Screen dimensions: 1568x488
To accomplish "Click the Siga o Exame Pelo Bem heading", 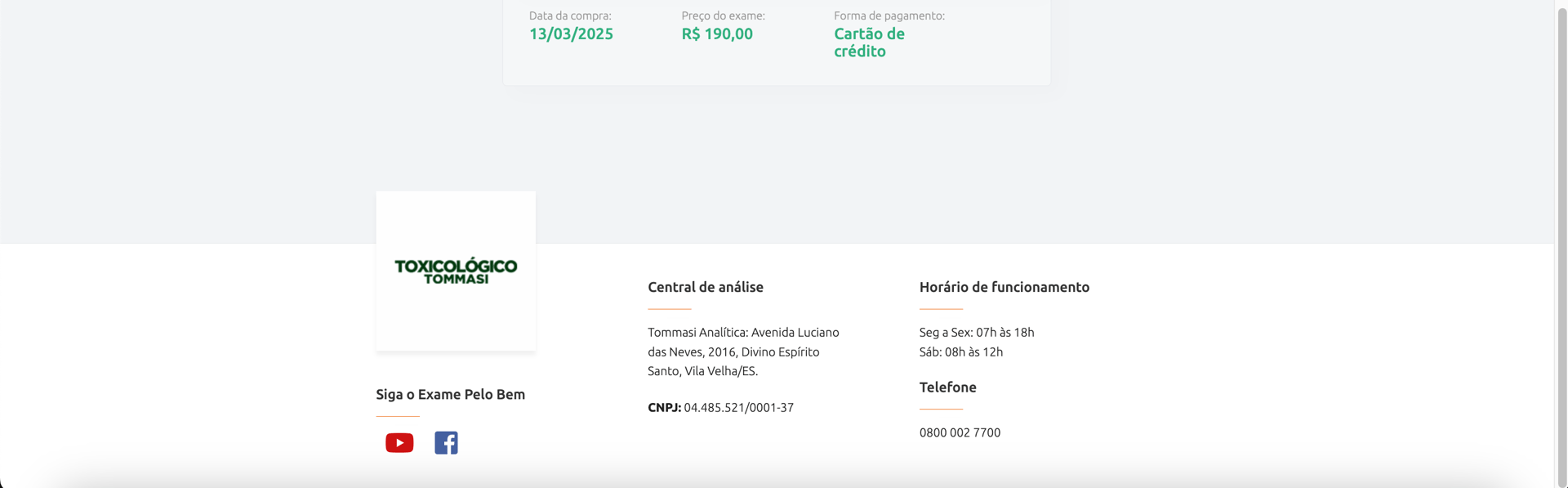I will point(451,395).
